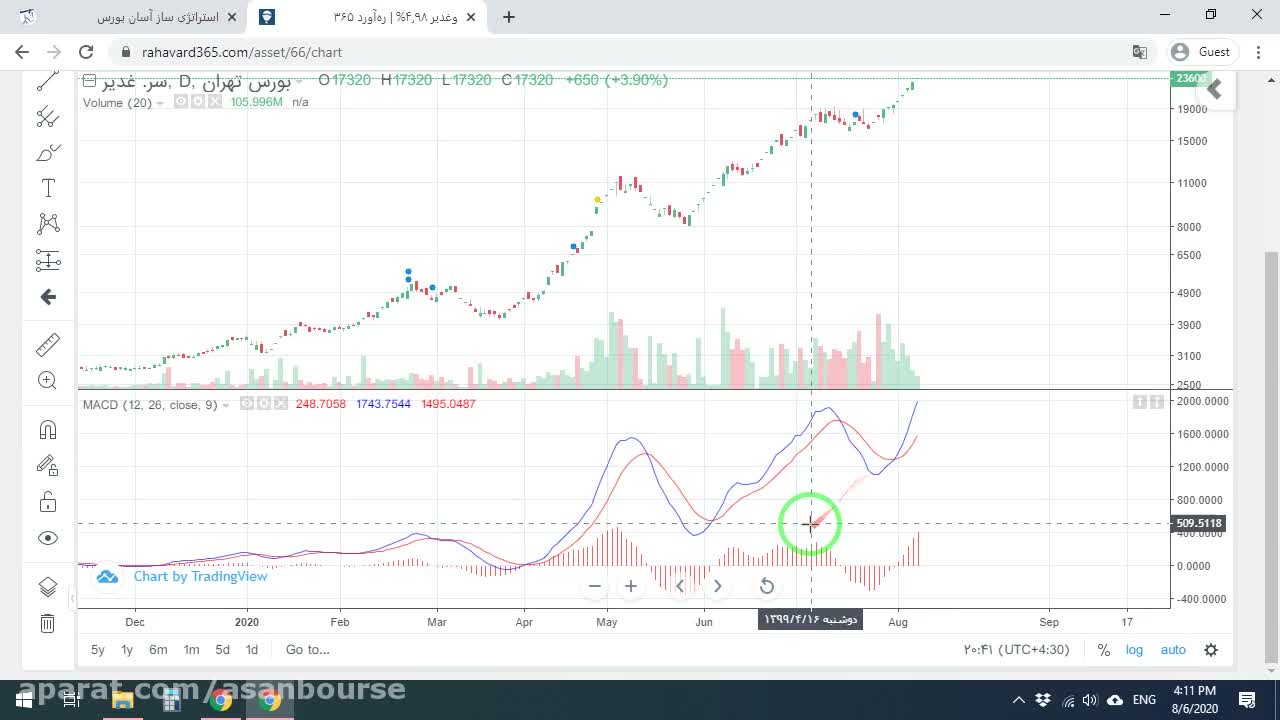This screenshot has width=1280, height=720.
Task: Select the ruler measure tool
Action: click(x=47, y=345)
